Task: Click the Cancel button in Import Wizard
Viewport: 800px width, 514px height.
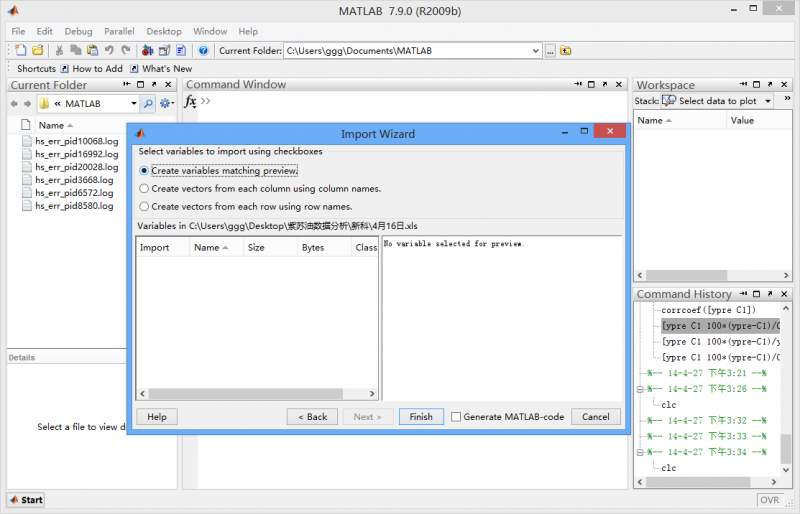Action: (x=595, y=417)
